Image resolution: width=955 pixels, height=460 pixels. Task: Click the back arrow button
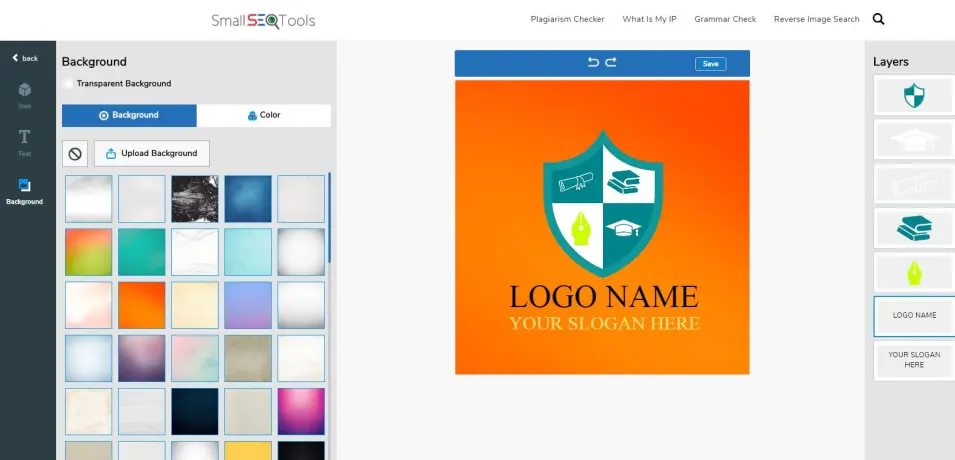pos(24,58)
